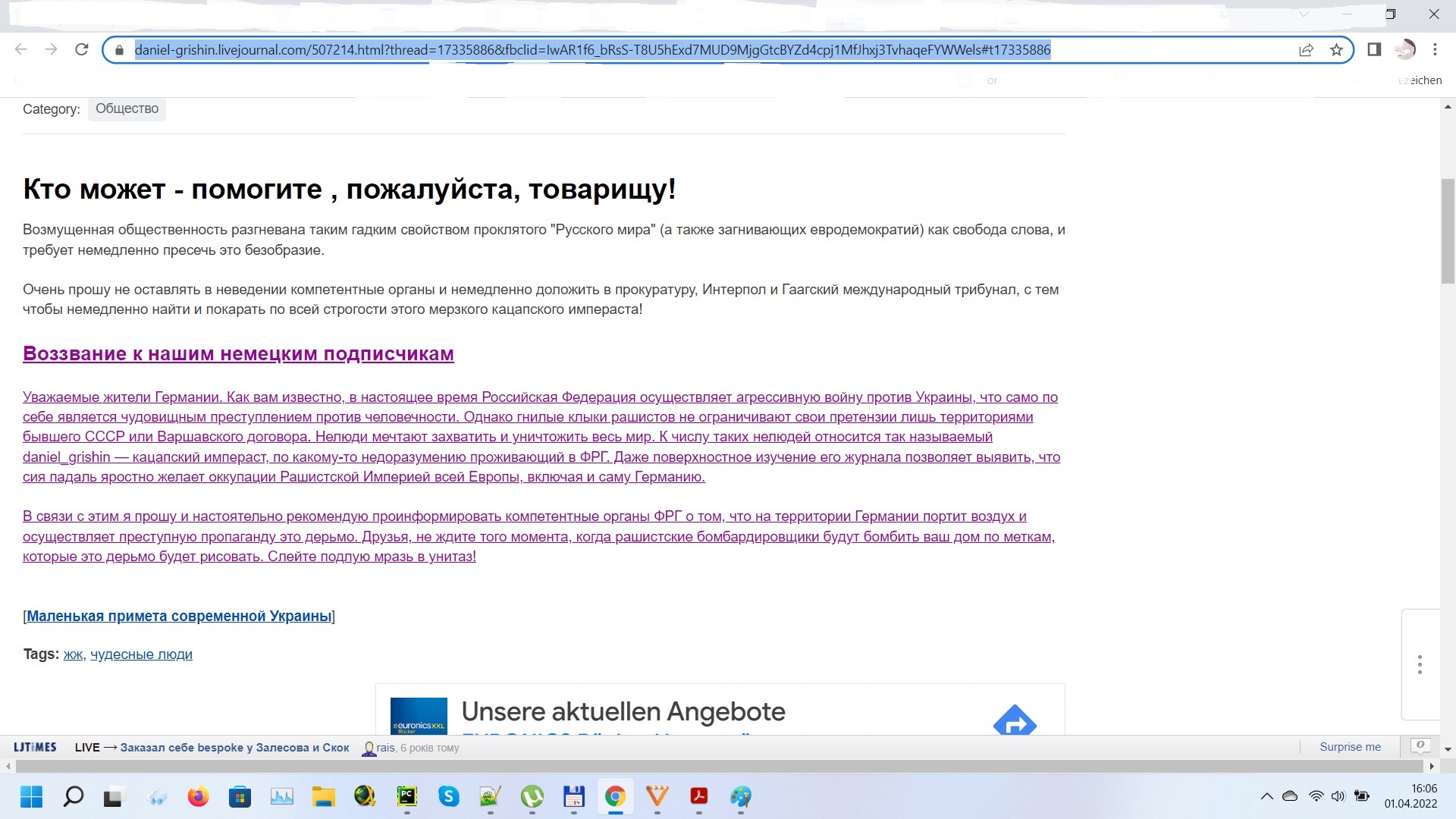
Task: Switch to Adobe Acrobat on taskbar
Action: coord(698,796)
